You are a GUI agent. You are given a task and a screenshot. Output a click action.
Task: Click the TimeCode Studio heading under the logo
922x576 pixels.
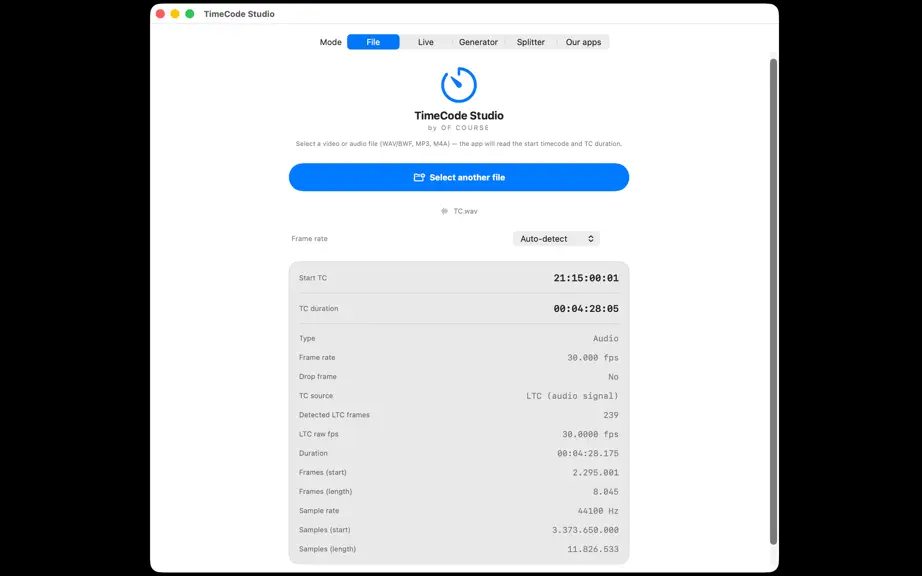click(x=459, y=116)
